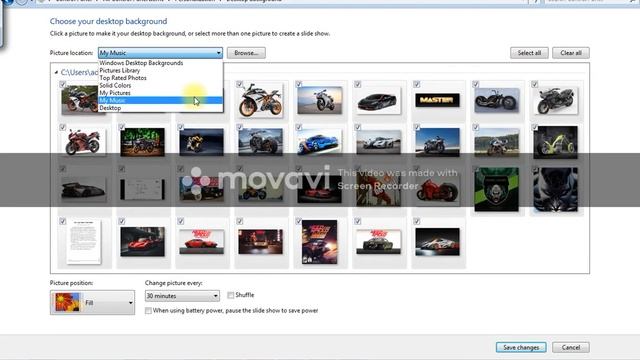
Task: Select the white motorcycle at sunset thumbnail
Action: [x=320, y=100]
